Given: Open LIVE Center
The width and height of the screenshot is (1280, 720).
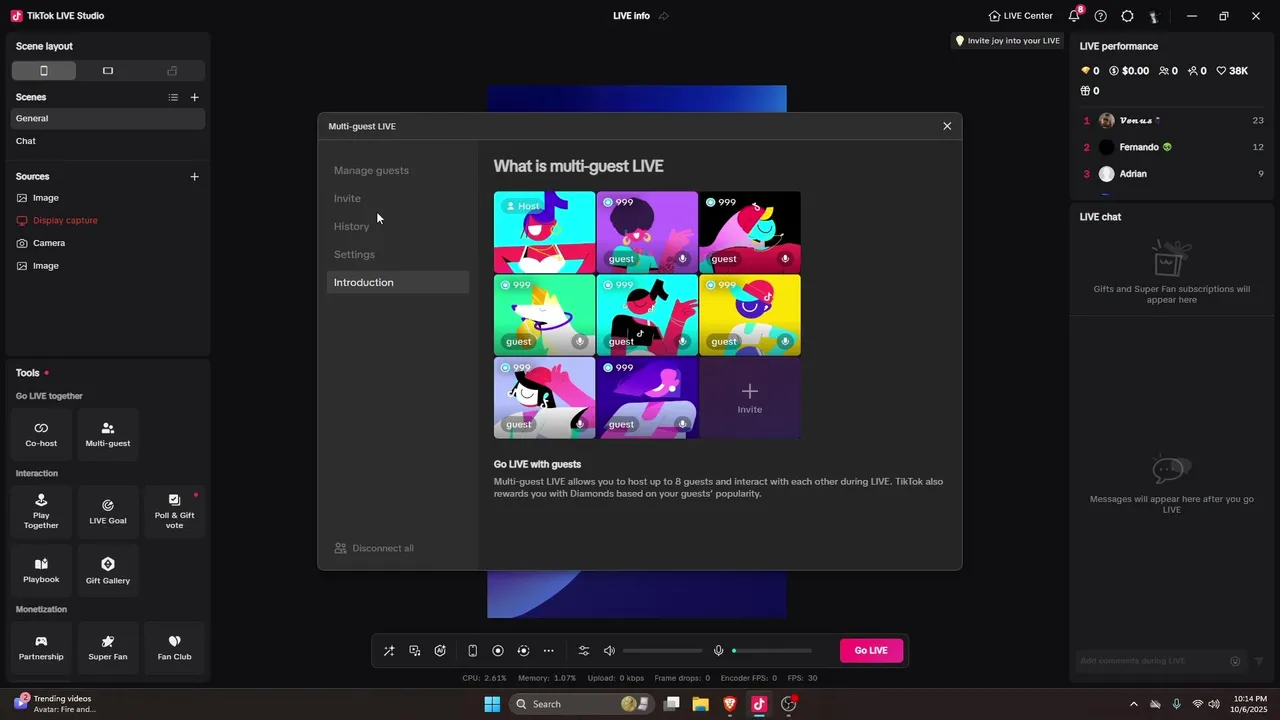Looking at the screenshot, I should click(1020, 16).
